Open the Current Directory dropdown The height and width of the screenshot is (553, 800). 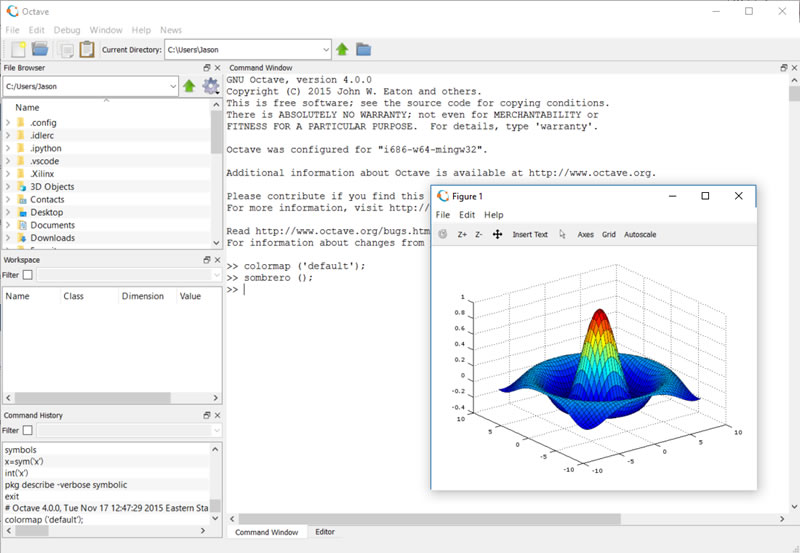(x=326, y=49)
